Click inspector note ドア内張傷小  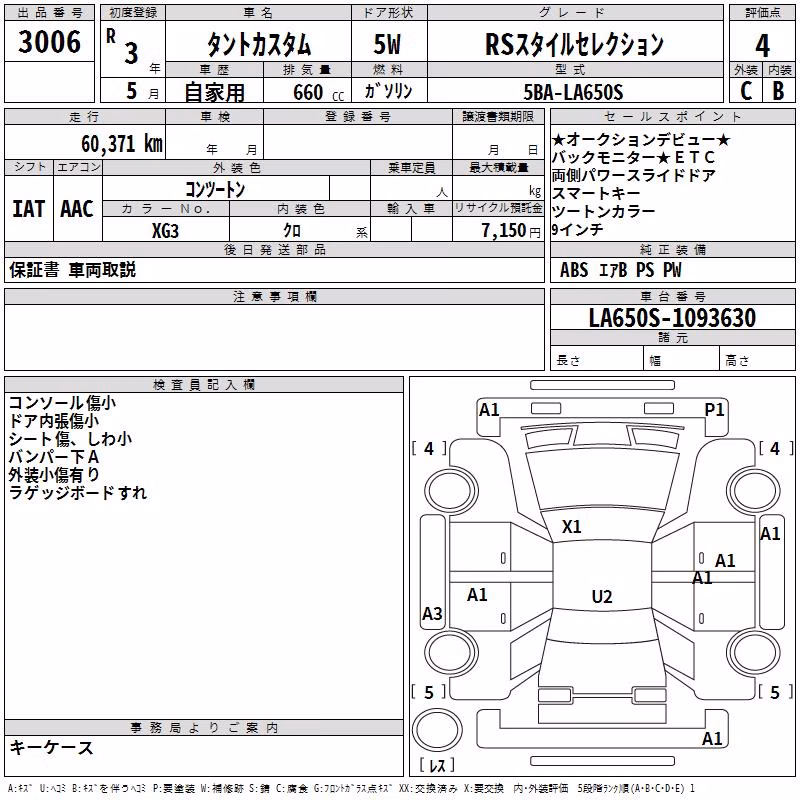(54, 421)
